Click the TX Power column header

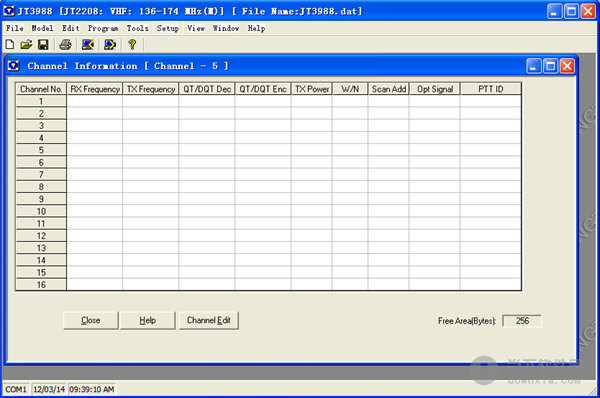(x=311, y=89)
